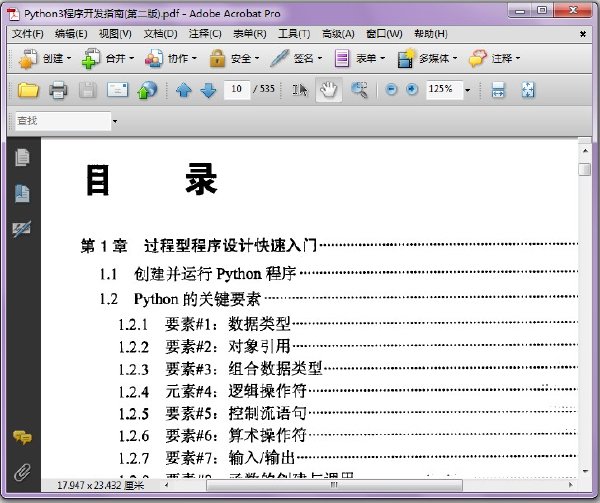Image resolution: width=600 pixels, height=503 pixels.
Task: Open a file with the folder icon
Action: (28, 90)
